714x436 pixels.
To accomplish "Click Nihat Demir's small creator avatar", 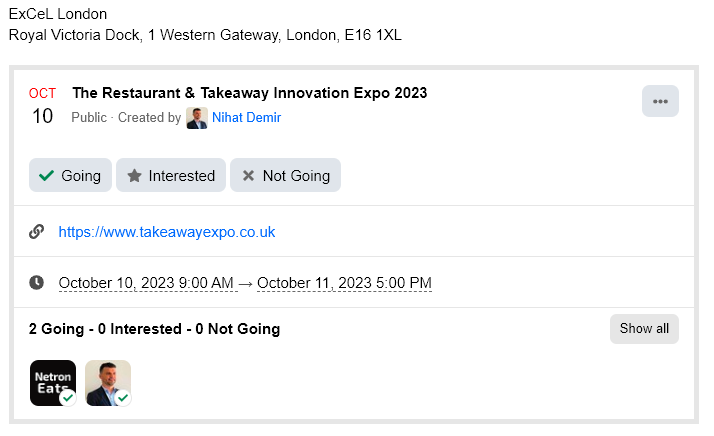I will [197, 118].
